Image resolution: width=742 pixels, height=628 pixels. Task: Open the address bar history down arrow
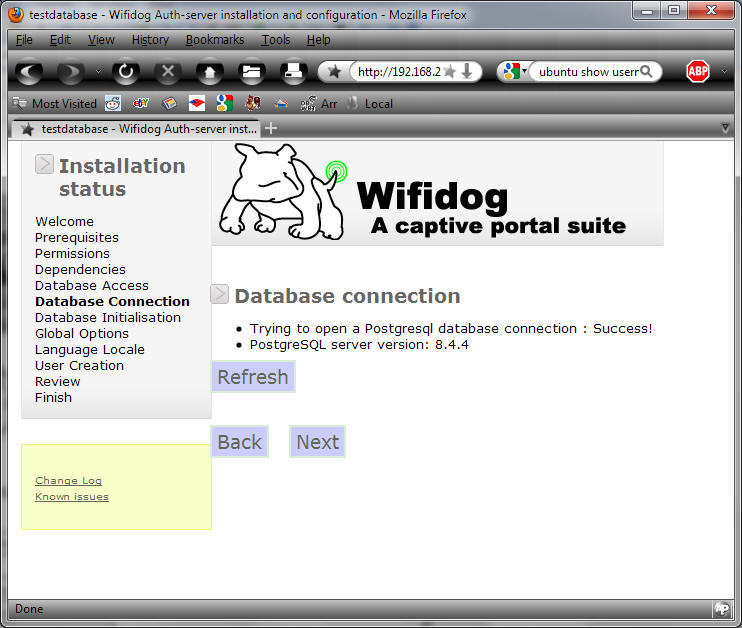(467, 72)
